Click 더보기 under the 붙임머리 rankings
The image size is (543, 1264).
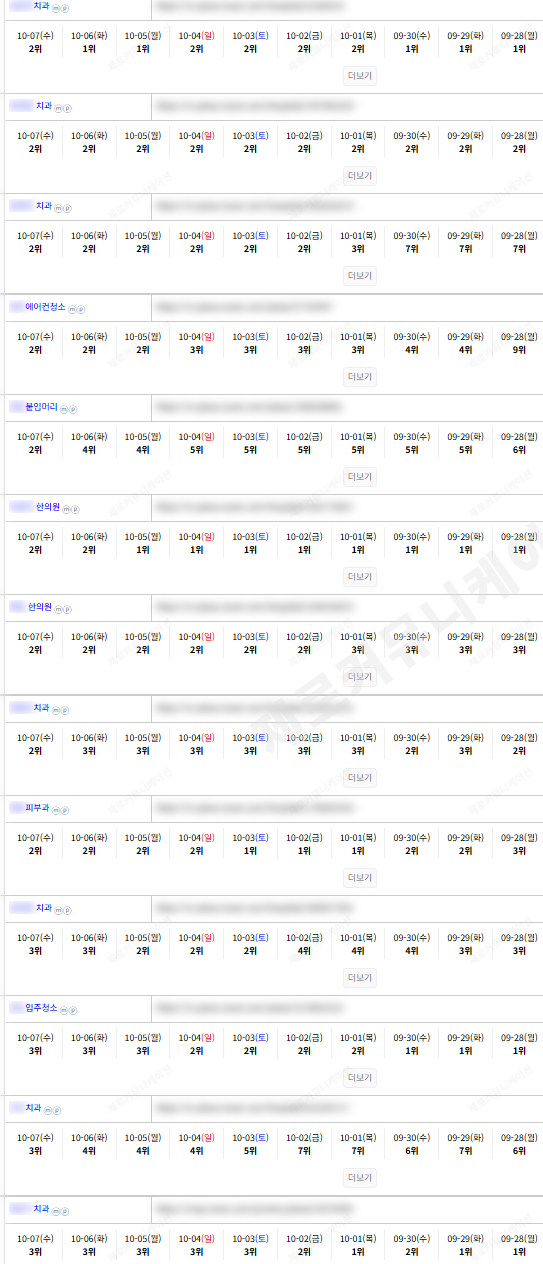360,476
